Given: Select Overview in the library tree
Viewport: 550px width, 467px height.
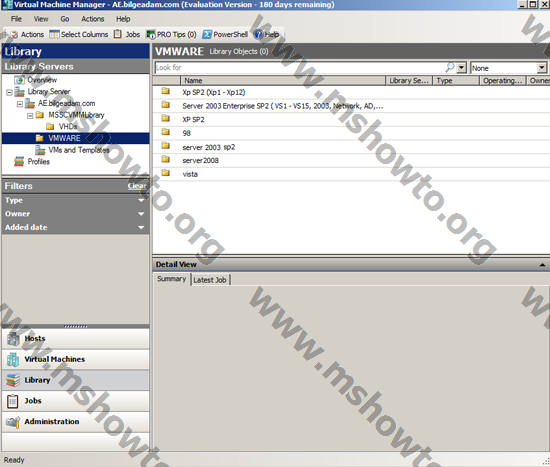Looking at the screenshot, I should [x=42, y=80].
